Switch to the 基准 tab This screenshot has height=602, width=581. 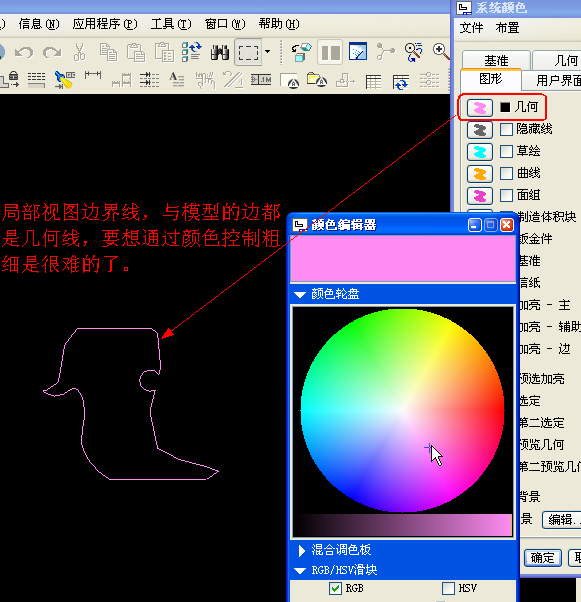click(x=496, y=60)
